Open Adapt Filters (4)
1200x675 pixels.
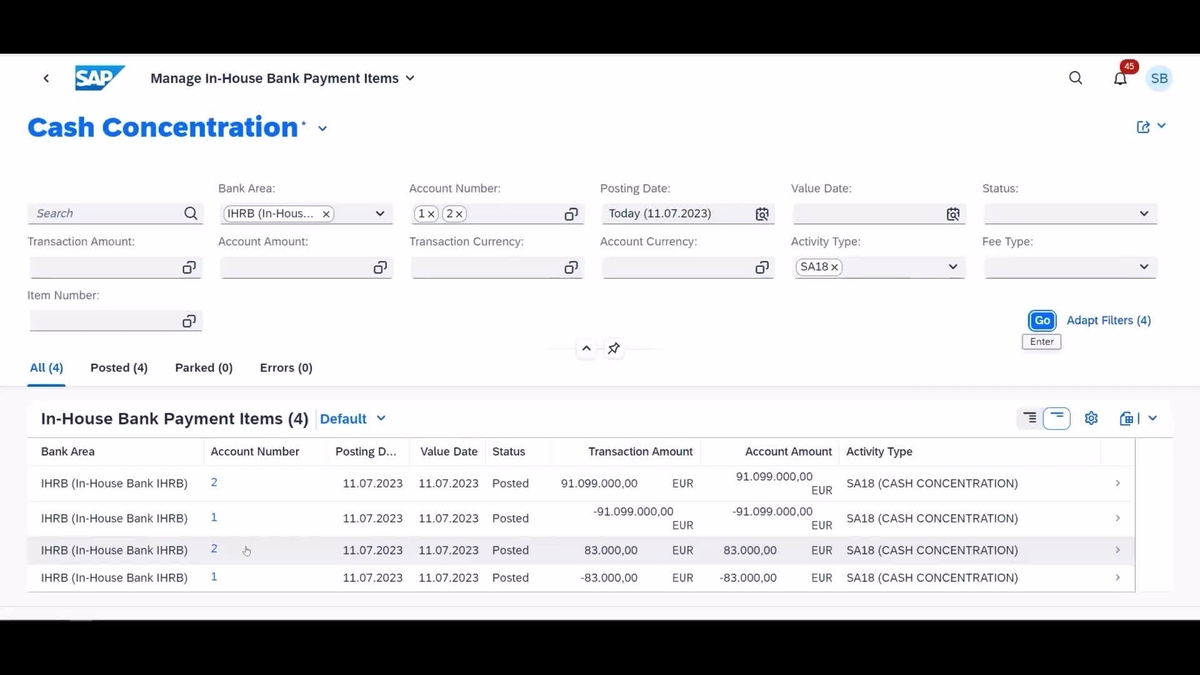(x=1108, y=320)
